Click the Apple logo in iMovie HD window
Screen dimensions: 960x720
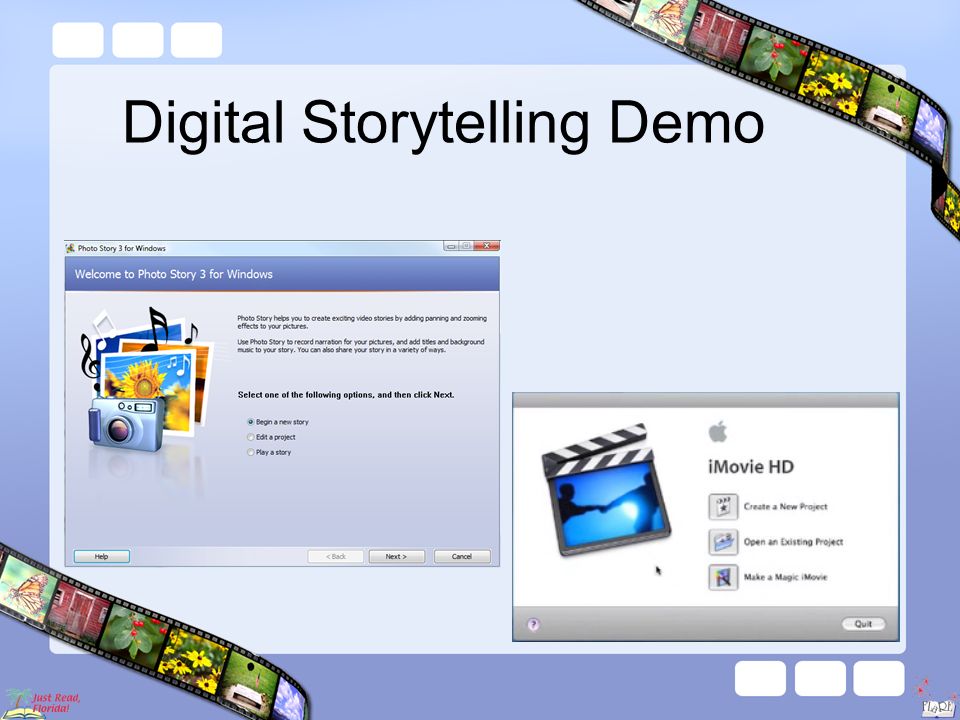click(718, 432)
